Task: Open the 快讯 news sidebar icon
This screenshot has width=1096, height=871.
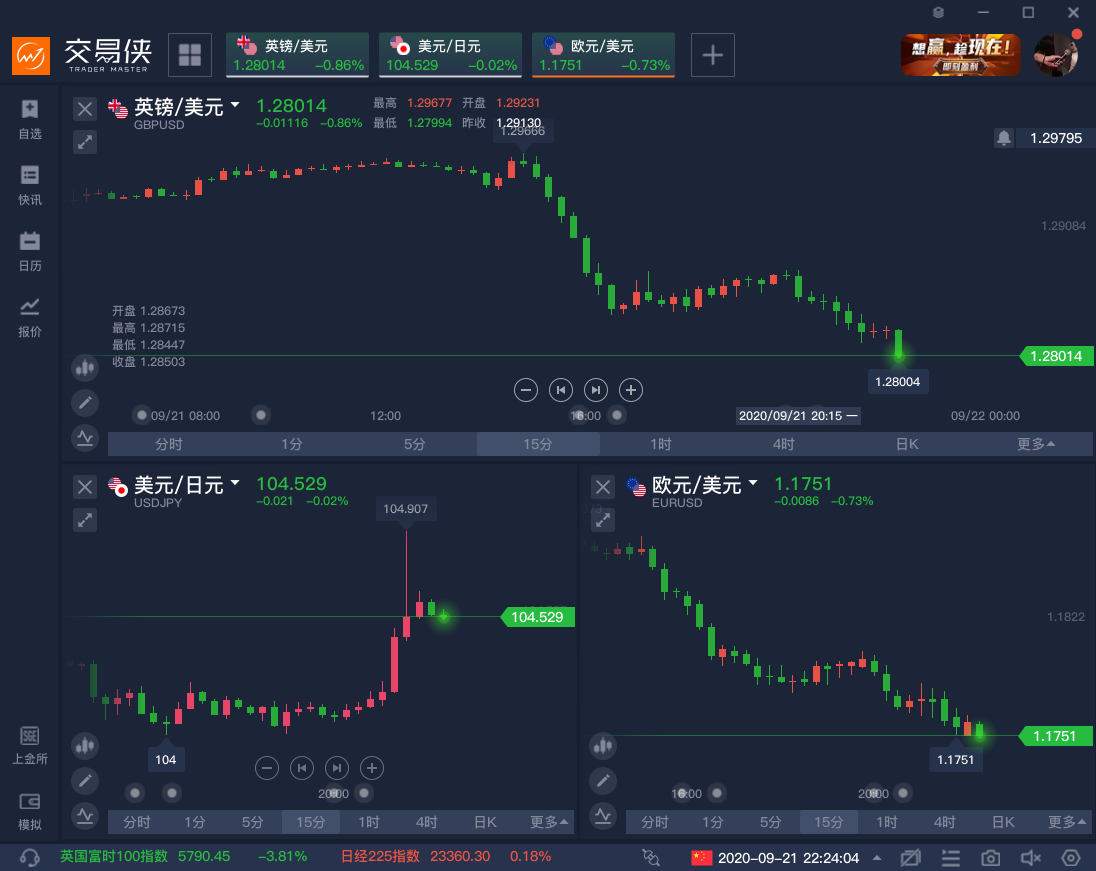Action: (29, 185)
